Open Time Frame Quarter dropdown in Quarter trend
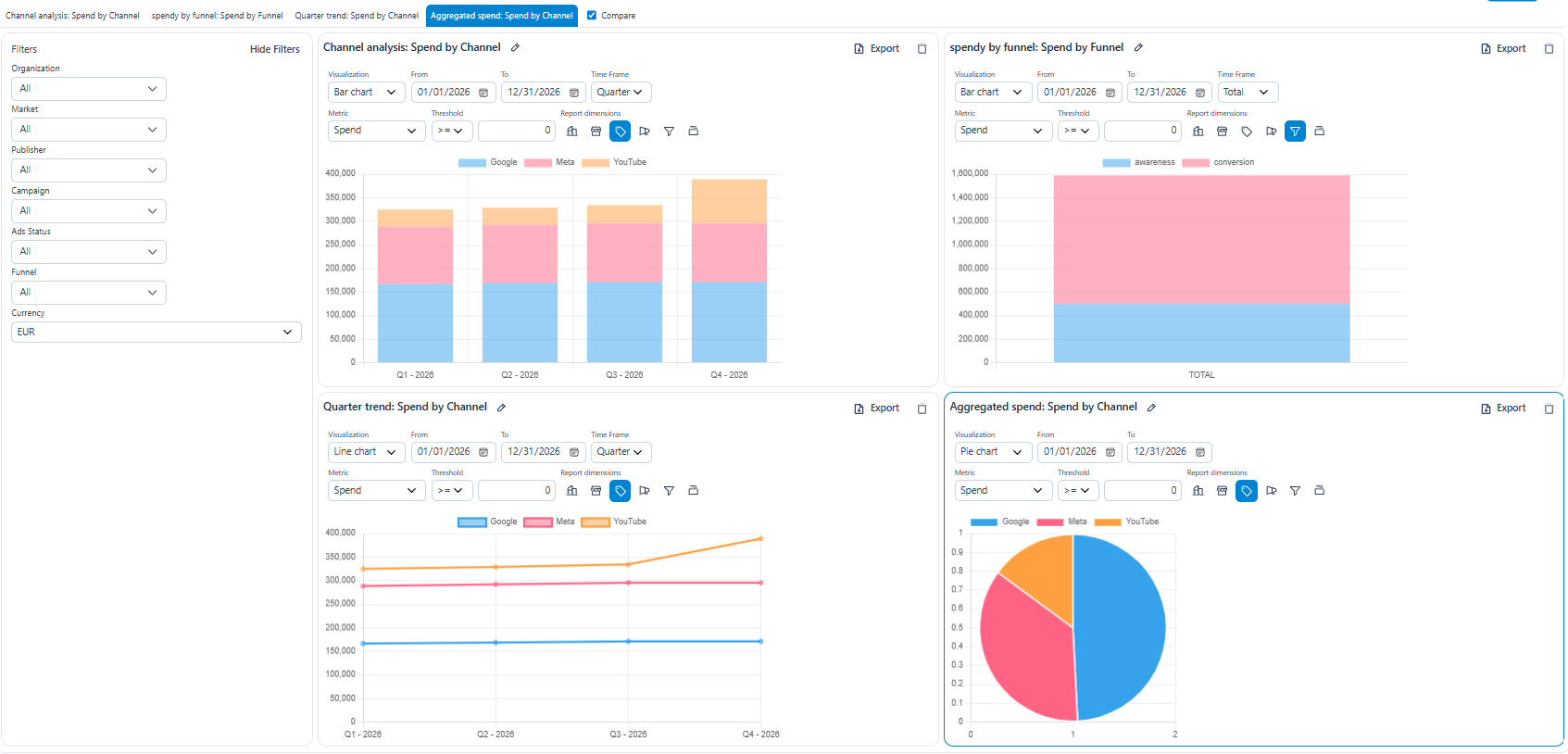1568x754 pixels. [621, 452]
